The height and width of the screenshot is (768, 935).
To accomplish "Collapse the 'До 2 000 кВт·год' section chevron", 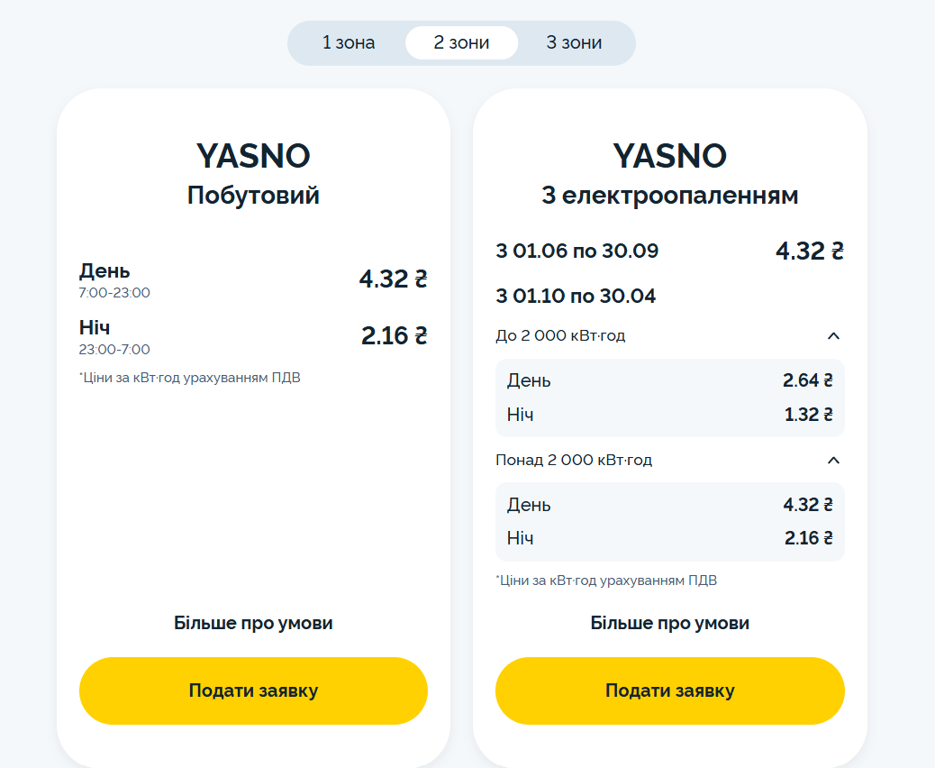I will click(x=834, y=336).
